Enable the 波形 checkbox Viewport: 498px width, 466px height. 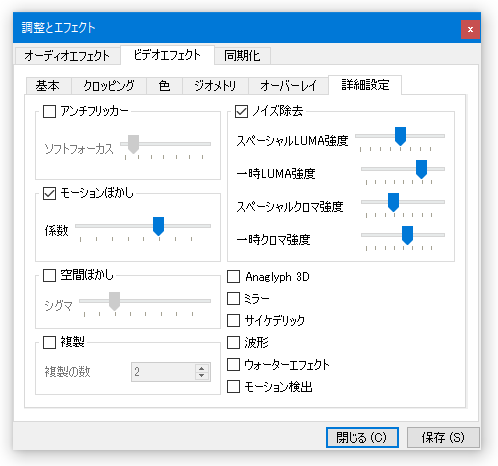pos(233,342)
